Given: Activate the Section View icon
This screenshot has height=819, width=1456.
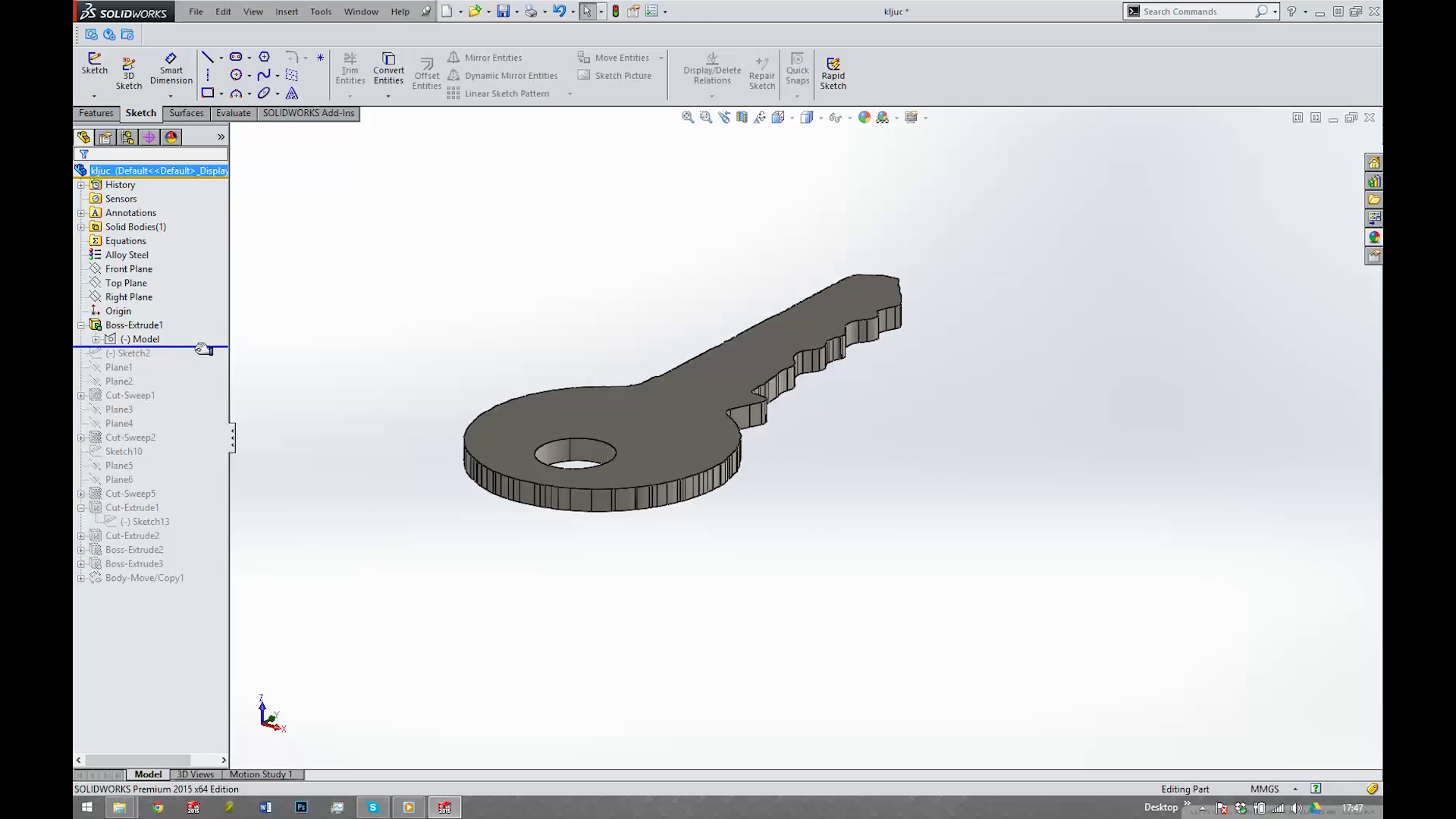Looking at the screenshot, I should click(x=742, y=117).
